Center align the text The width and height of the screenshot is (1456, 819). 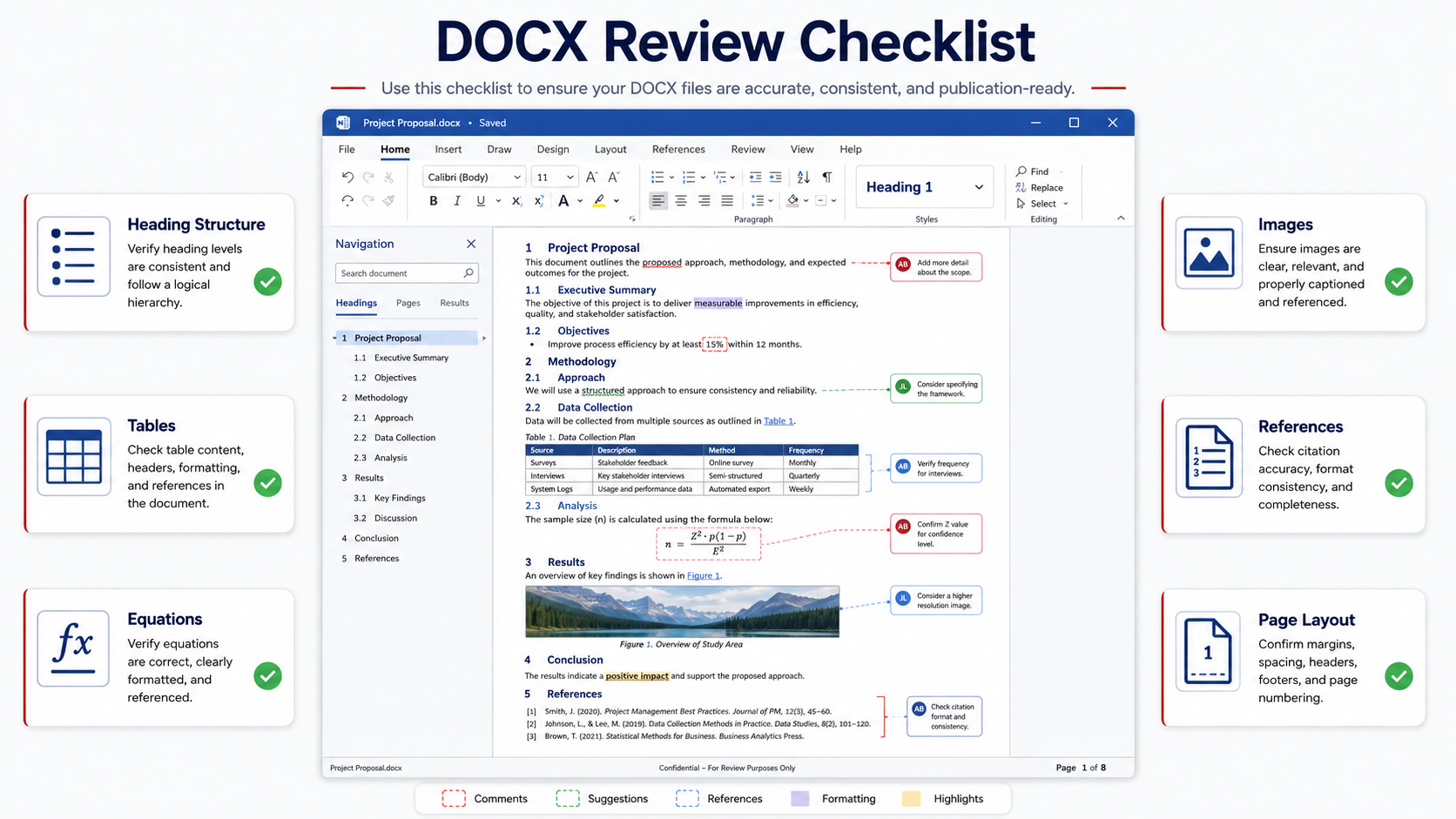pos(681,201)
